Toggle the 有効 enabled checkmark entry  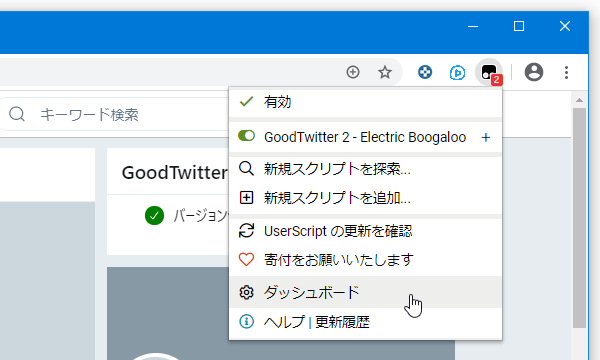point(365,102)
